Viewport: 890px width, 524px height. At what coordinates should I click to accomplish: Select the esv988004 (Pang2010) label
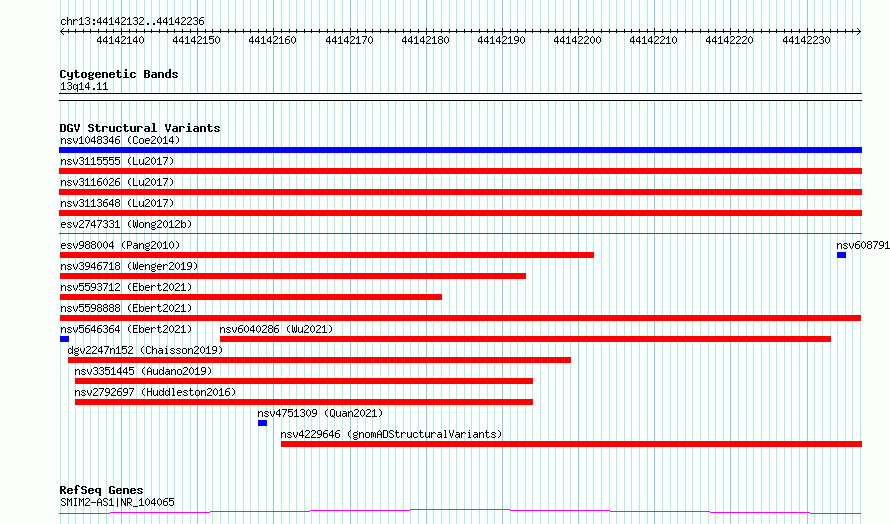tap(120, 245)
